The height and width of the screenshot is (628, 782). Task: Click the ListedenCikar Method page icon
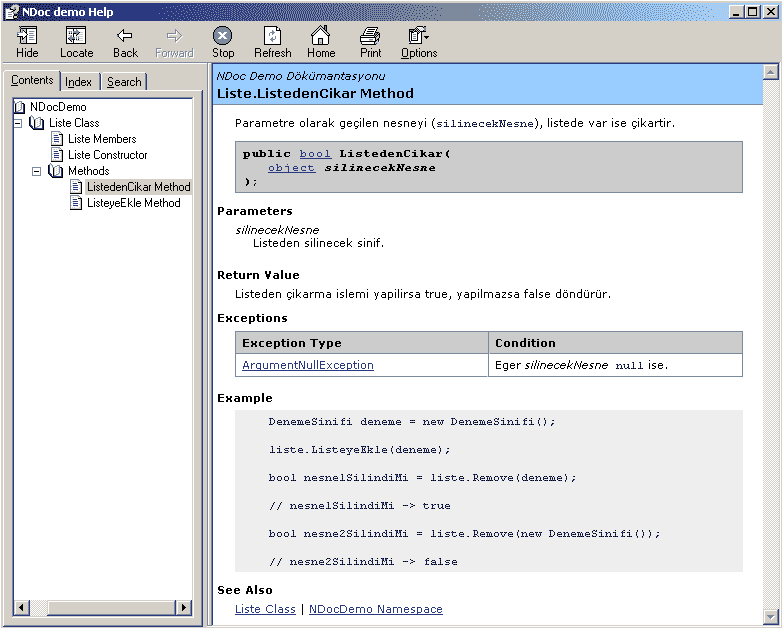[x=76, y=187]
